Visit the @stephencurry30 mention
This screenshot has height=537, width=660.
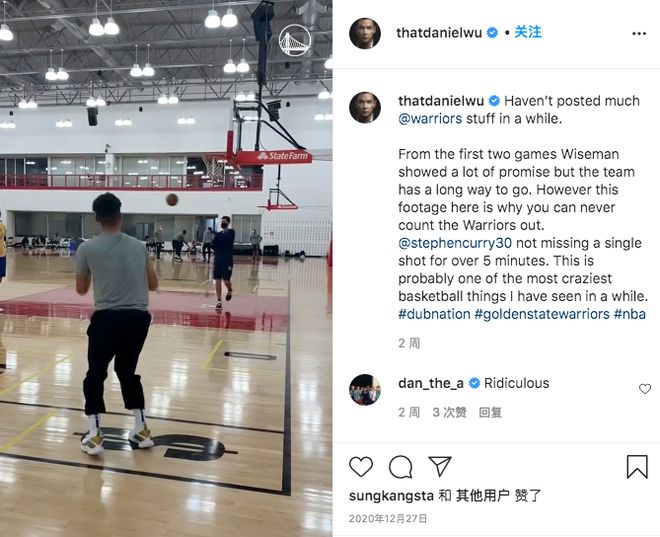(455, 243)
